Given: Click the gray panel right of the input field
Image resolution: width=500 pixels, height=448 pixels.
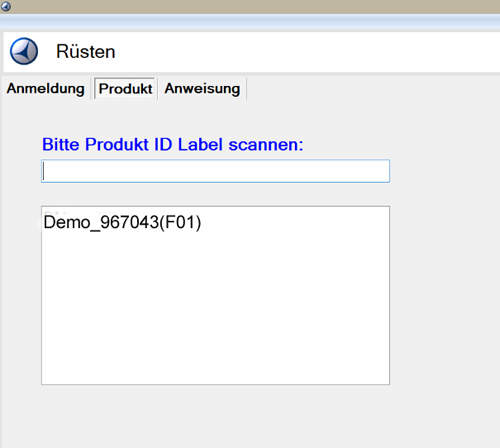Looking at the screenshot, I should (445, 171).
